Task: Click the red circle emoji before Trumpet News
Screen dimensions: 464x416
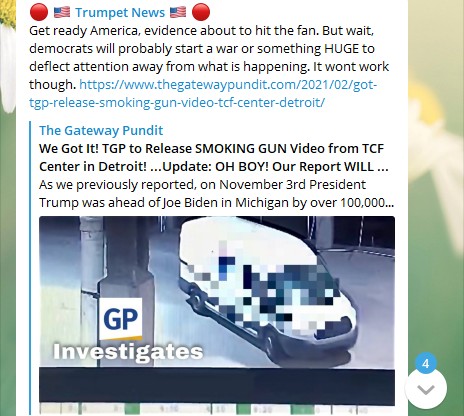Action: coord(39,12)
